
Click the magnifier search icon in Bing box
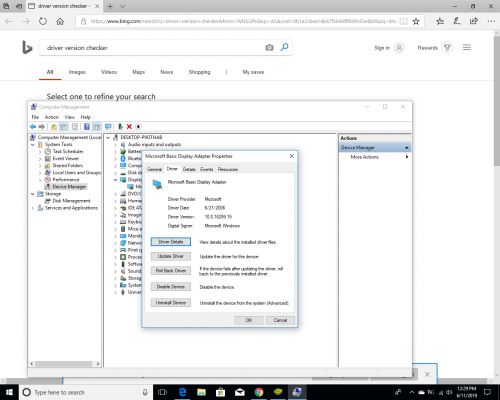tap(284, 47)
